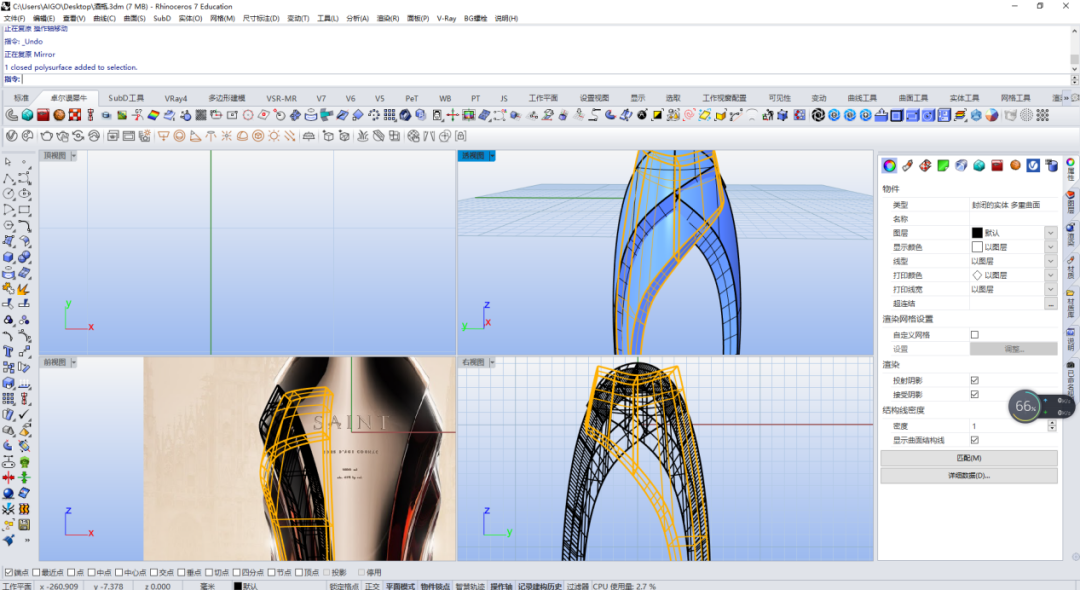Select the Text object tool in the left toolbar
The width and height of the screenshot is (1080, 590).
8,351
